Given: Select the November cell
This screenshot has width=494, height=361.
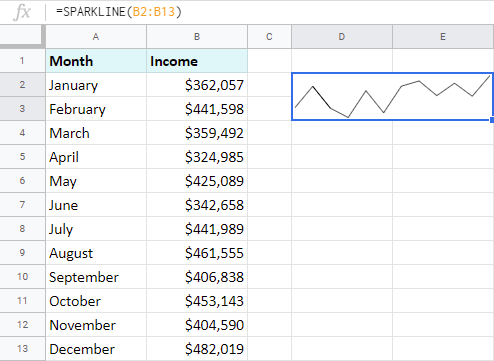Looking at the screenshot, I should (x=96, y=325).
